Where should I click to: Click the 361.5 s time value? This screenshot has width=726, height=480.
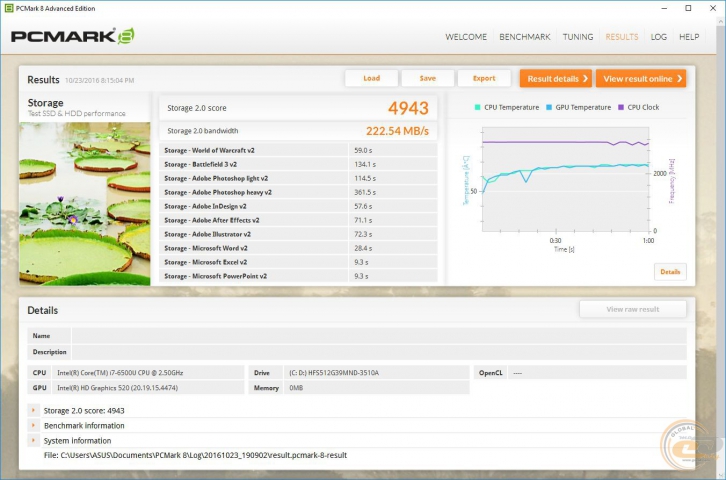point(365,192)
